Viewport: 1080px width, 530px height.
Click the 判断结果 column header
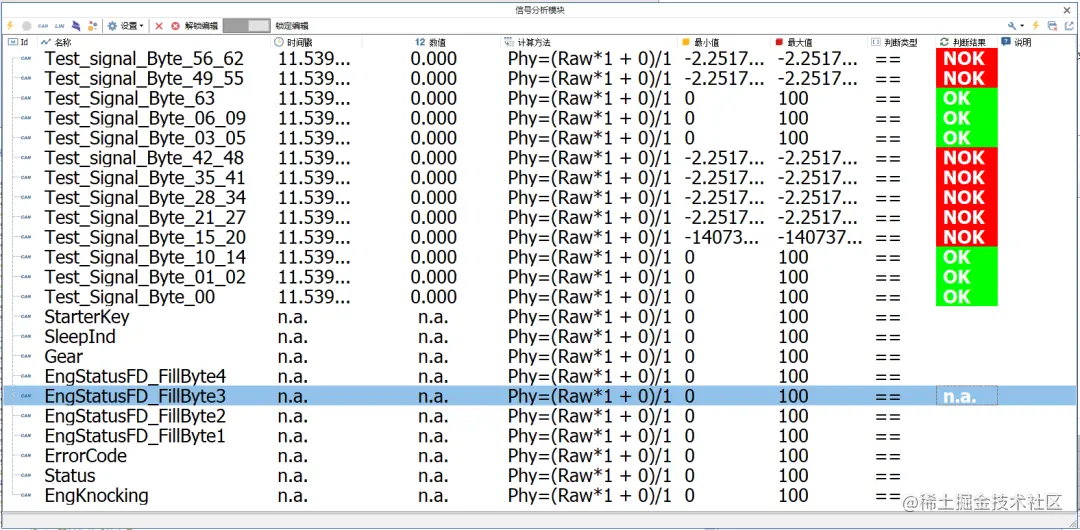(966, 42)
